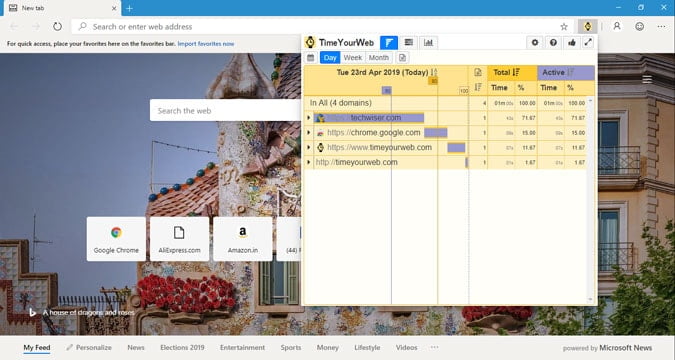Screen dimensions: 675x360
Task: Open the AliExpress.com top site tile
Action: click(180, 239)
